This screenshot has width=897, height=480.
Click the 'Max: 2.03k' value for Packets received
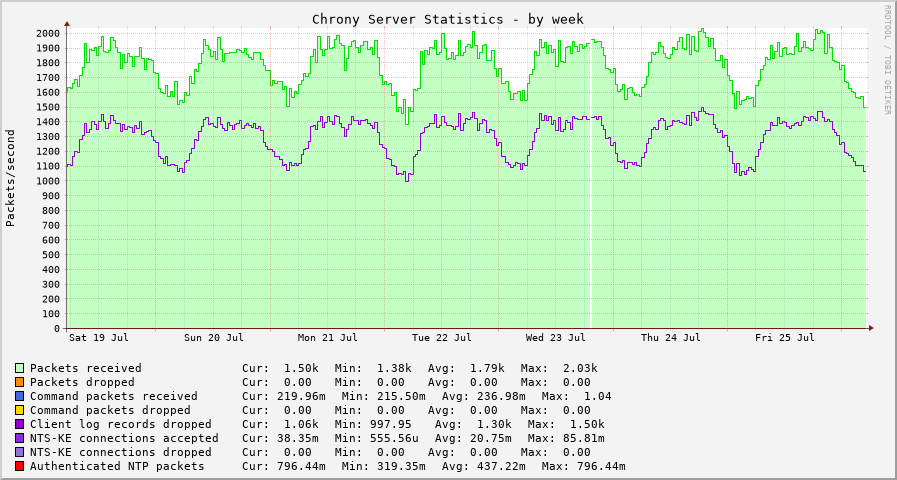click(x=559, y=368)
